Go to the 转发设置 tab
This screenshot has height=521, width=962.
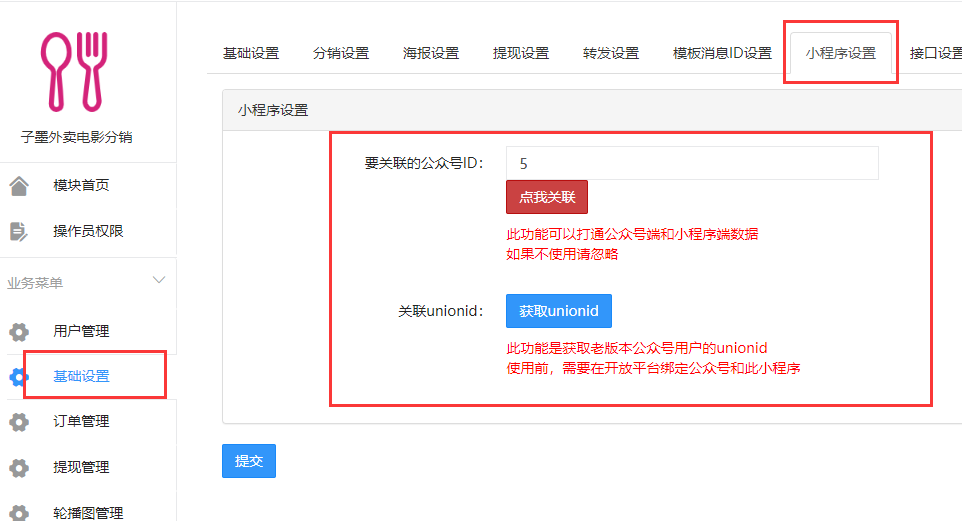[x=611, y=53]
